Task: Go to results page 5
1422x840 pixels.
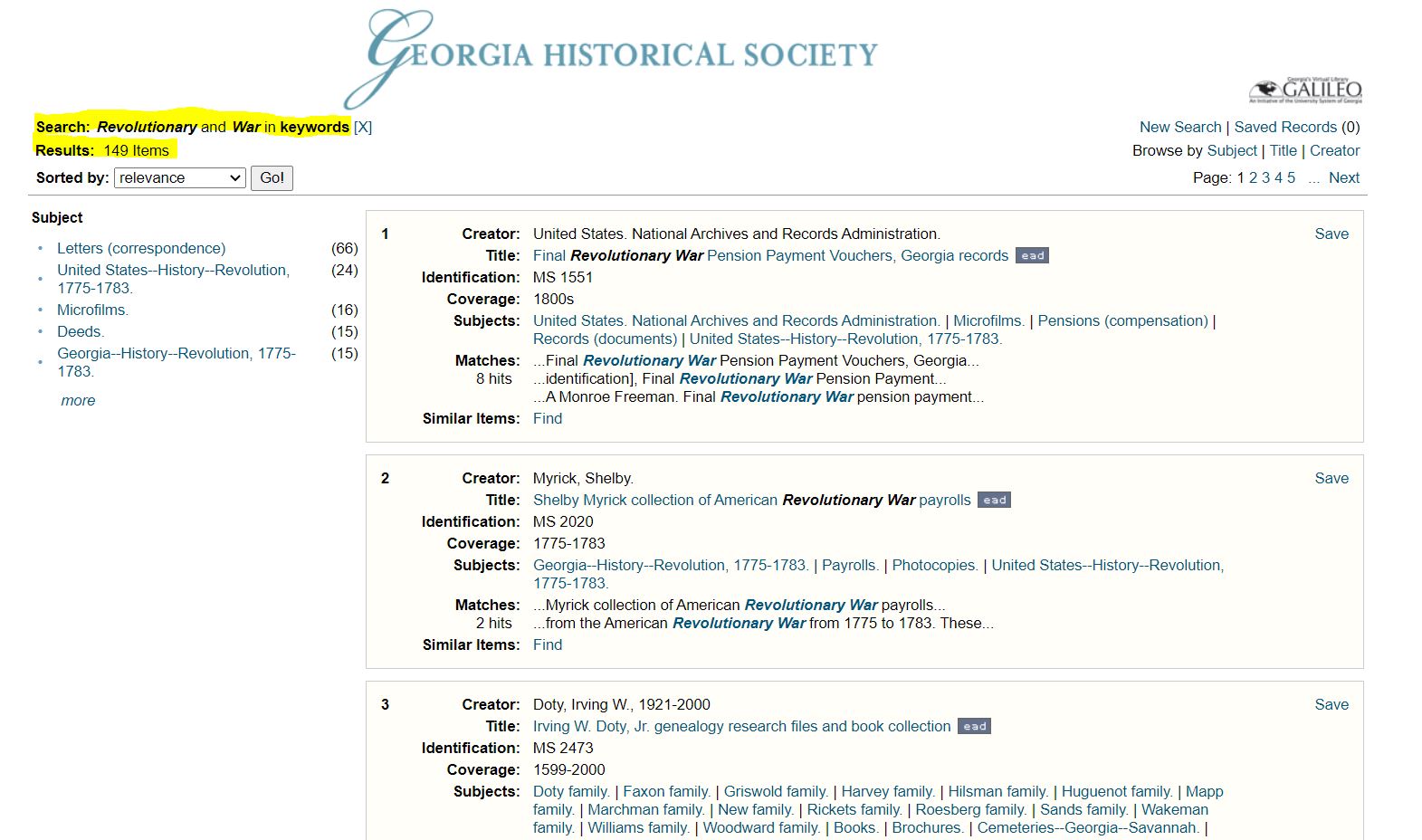Action: tap(1292, 177)
